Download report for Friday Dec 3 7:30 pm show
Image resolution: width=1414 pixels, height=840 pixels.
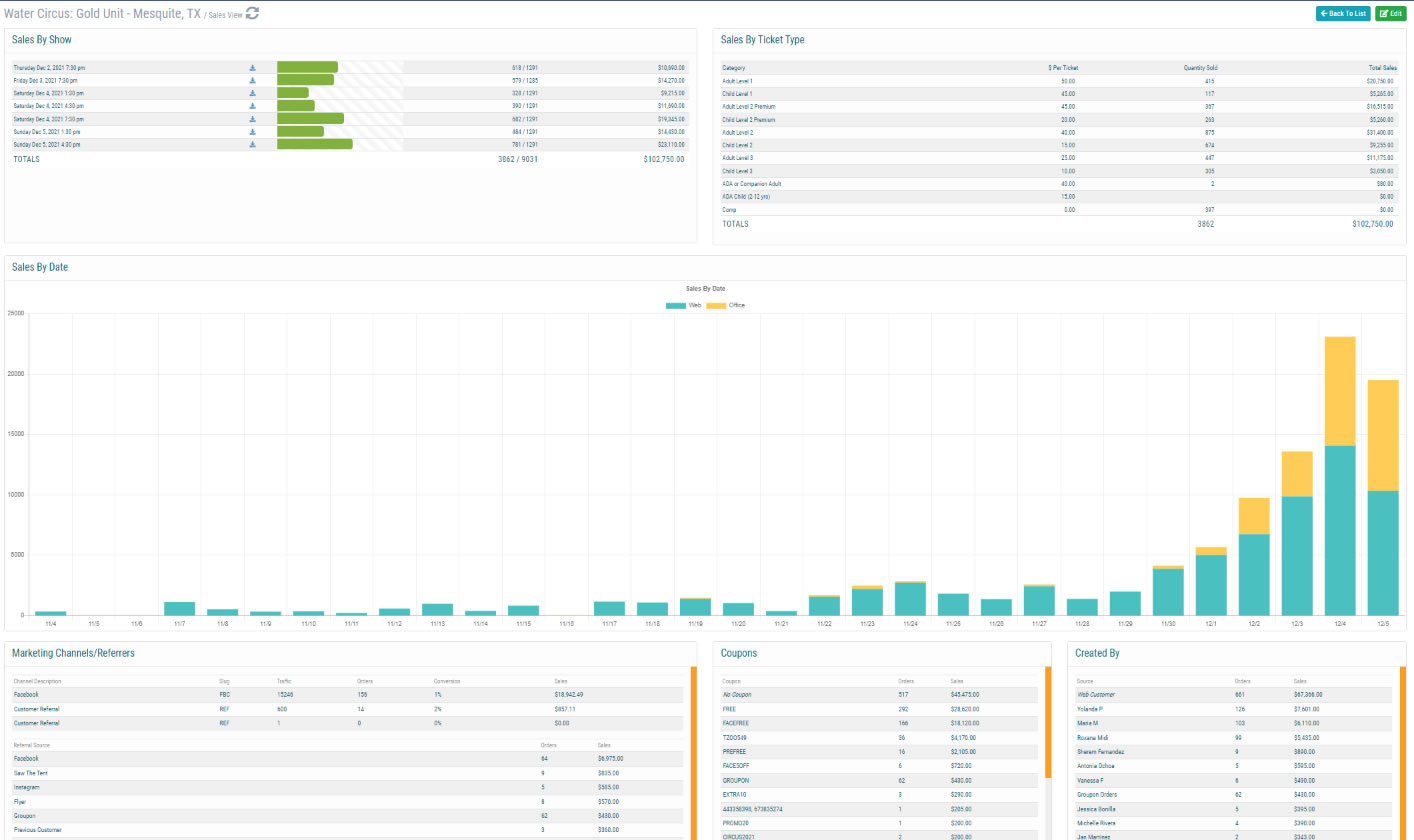pyautogui.click(x=253, y=80)
